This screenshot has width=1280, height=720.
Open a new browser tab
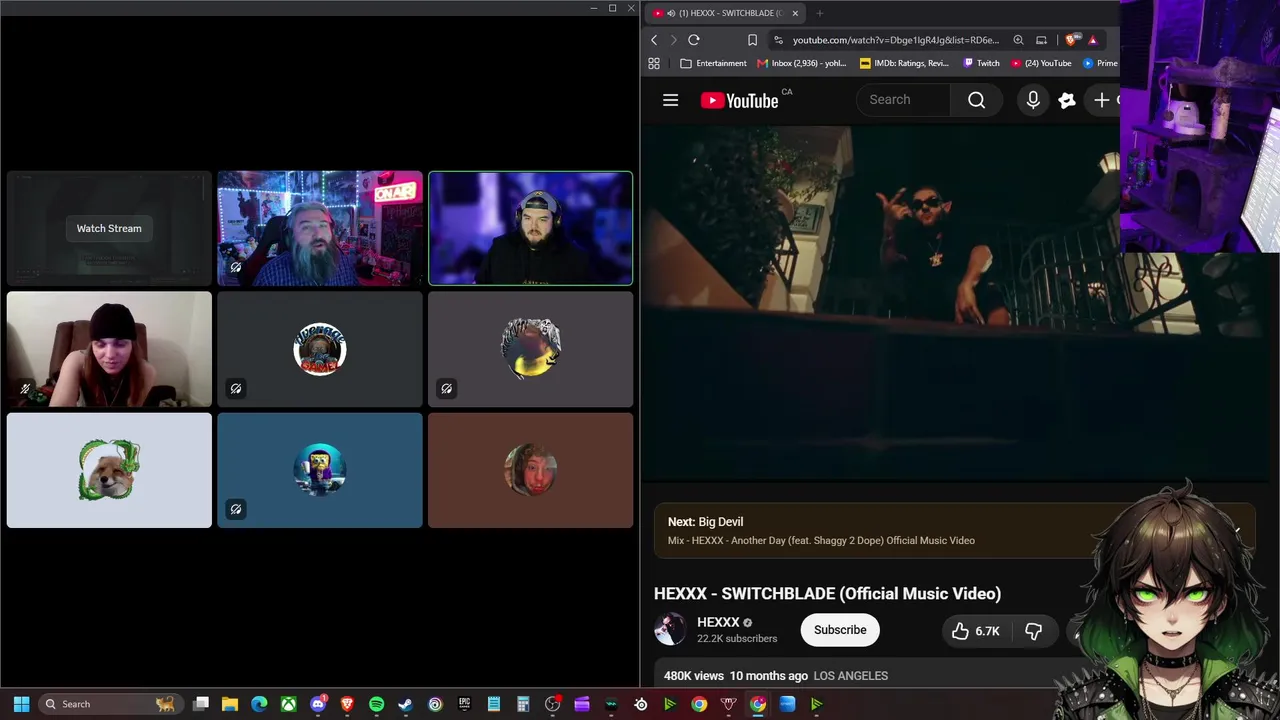click(819, 13)
